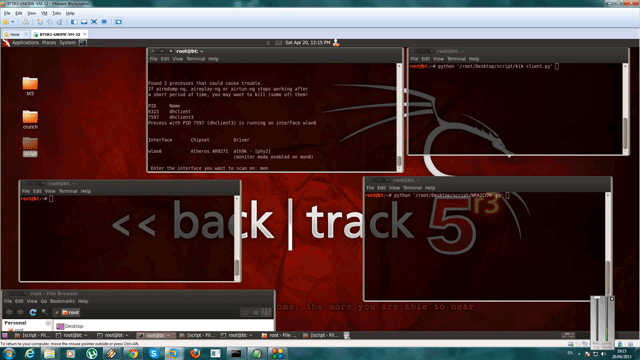
Task: Click the root location button in File Browser
Action: [70, 312]
